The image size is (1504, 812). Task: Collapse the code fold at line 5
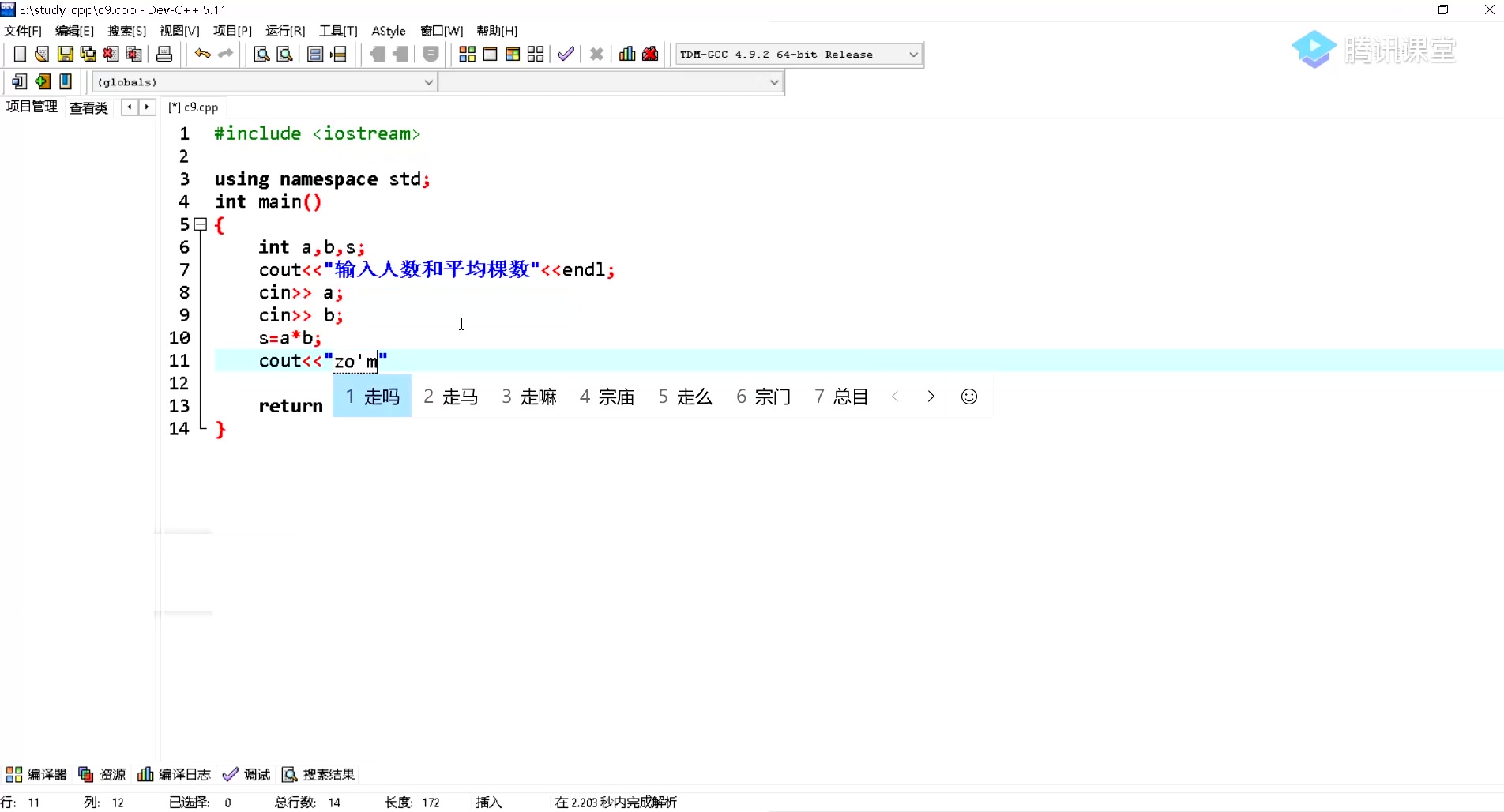click(x=201, y=225)
